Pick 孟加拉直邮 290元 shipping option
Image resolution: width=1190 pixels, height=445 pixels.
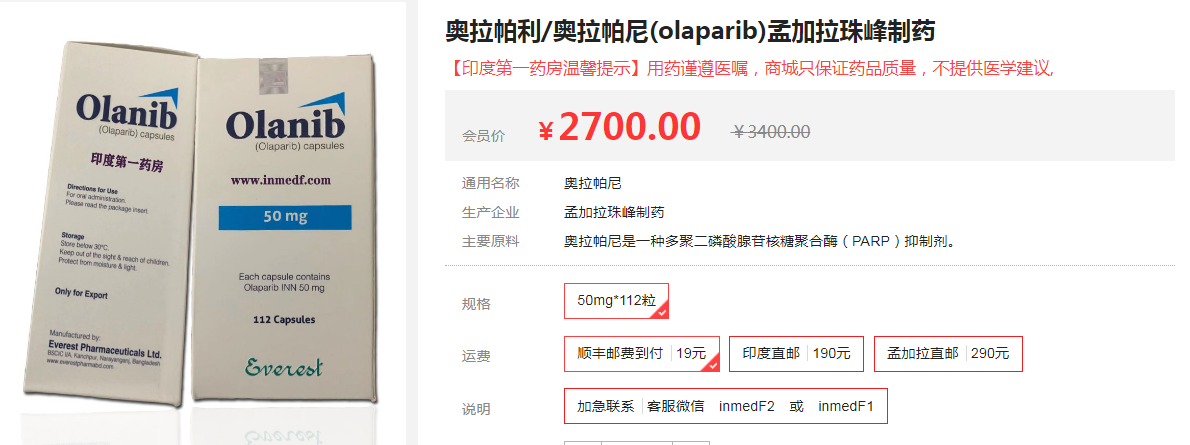tap(947, 353)
